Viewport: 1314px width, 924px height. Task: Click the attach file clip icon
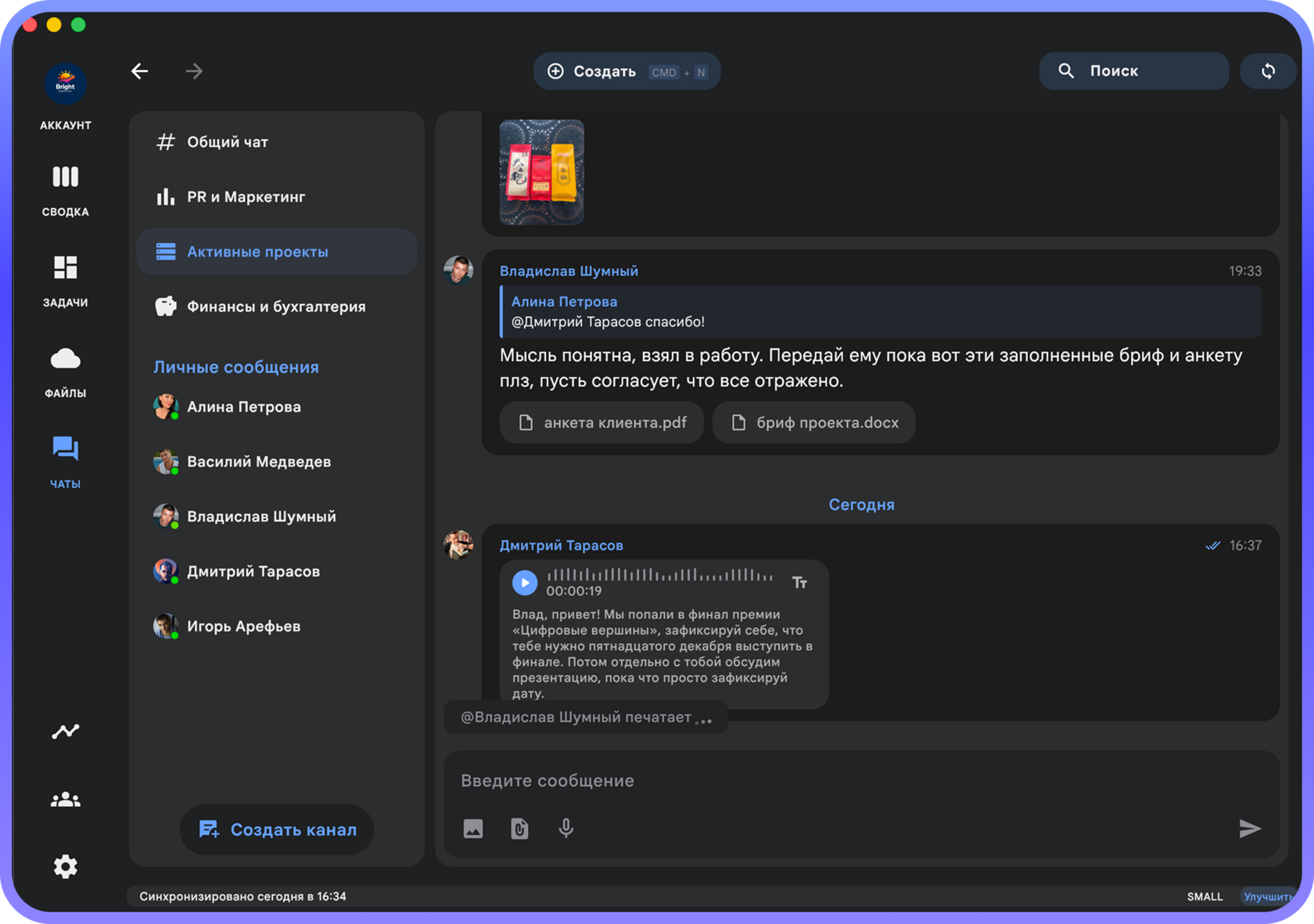(519, 829)
